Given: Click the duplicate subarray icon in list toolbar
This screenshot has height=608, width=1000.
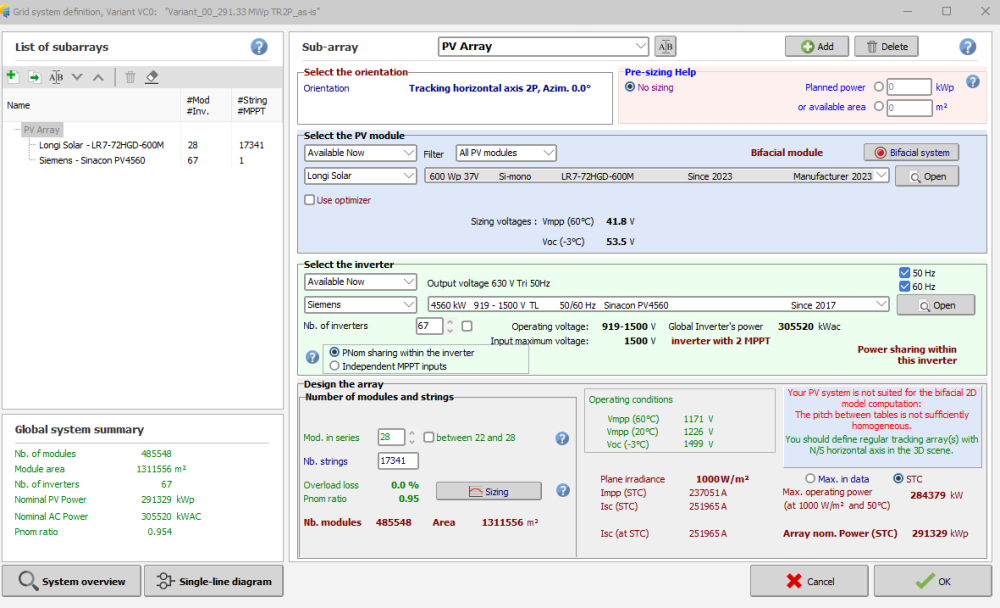Looking at the screenshot, I should click(34, 77).
